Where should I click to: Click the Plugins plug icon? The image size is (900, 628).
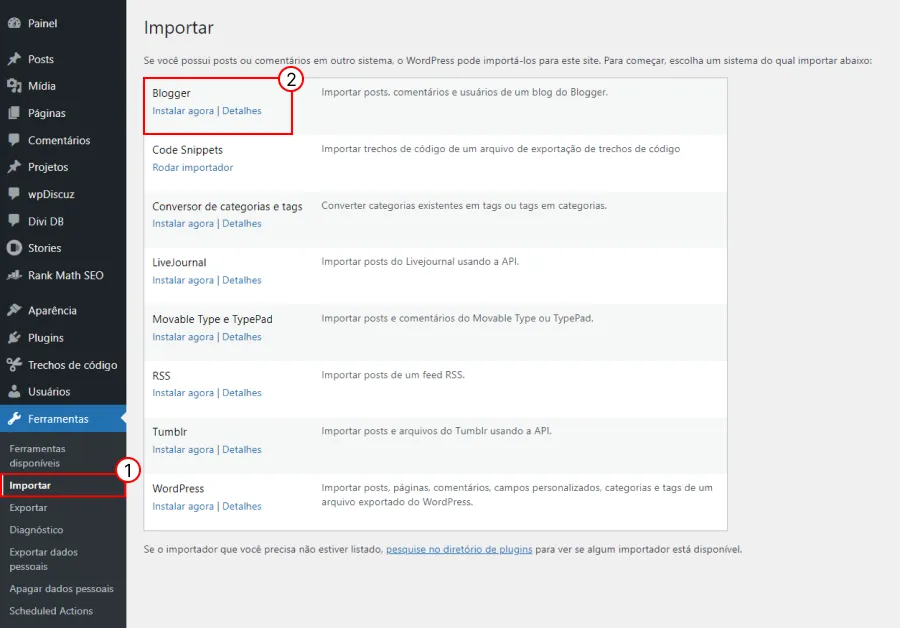click(x=14, y=338)
